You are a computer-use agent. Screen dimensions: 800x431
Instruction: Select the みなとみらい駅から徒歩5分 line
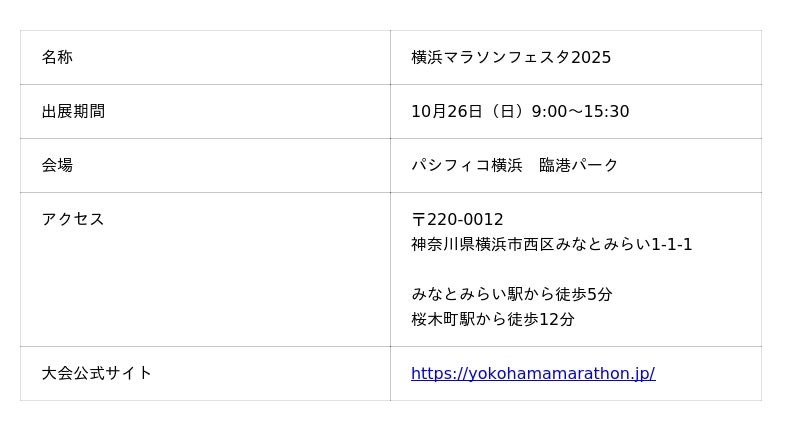point(511,295)
